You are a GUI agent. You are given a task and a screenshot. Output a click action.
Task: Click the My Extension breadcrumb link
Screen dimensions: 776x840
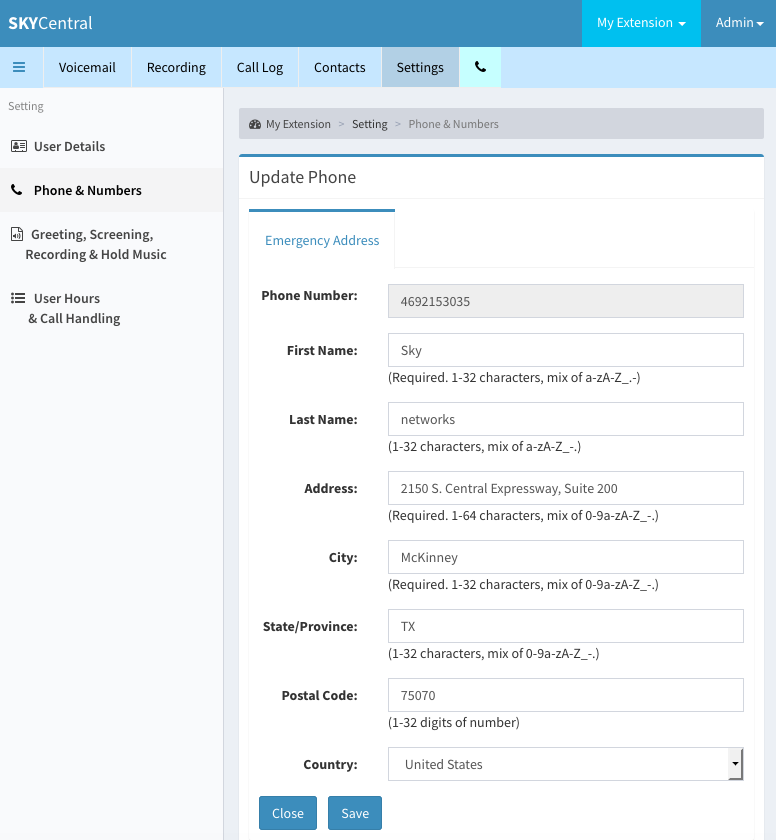coord(298,124)
